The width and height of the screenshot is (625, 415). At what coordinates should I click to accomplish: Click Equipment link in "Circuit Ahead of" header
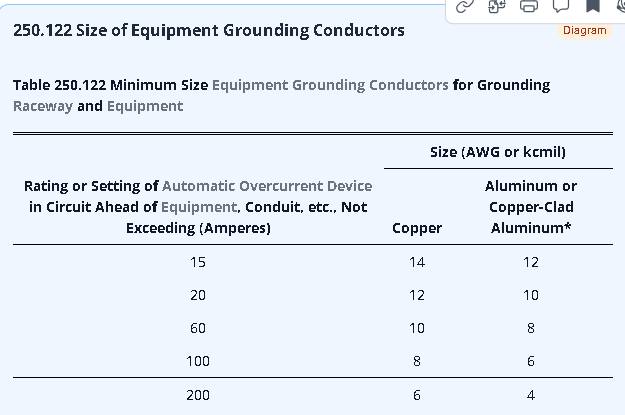[199, 207]
